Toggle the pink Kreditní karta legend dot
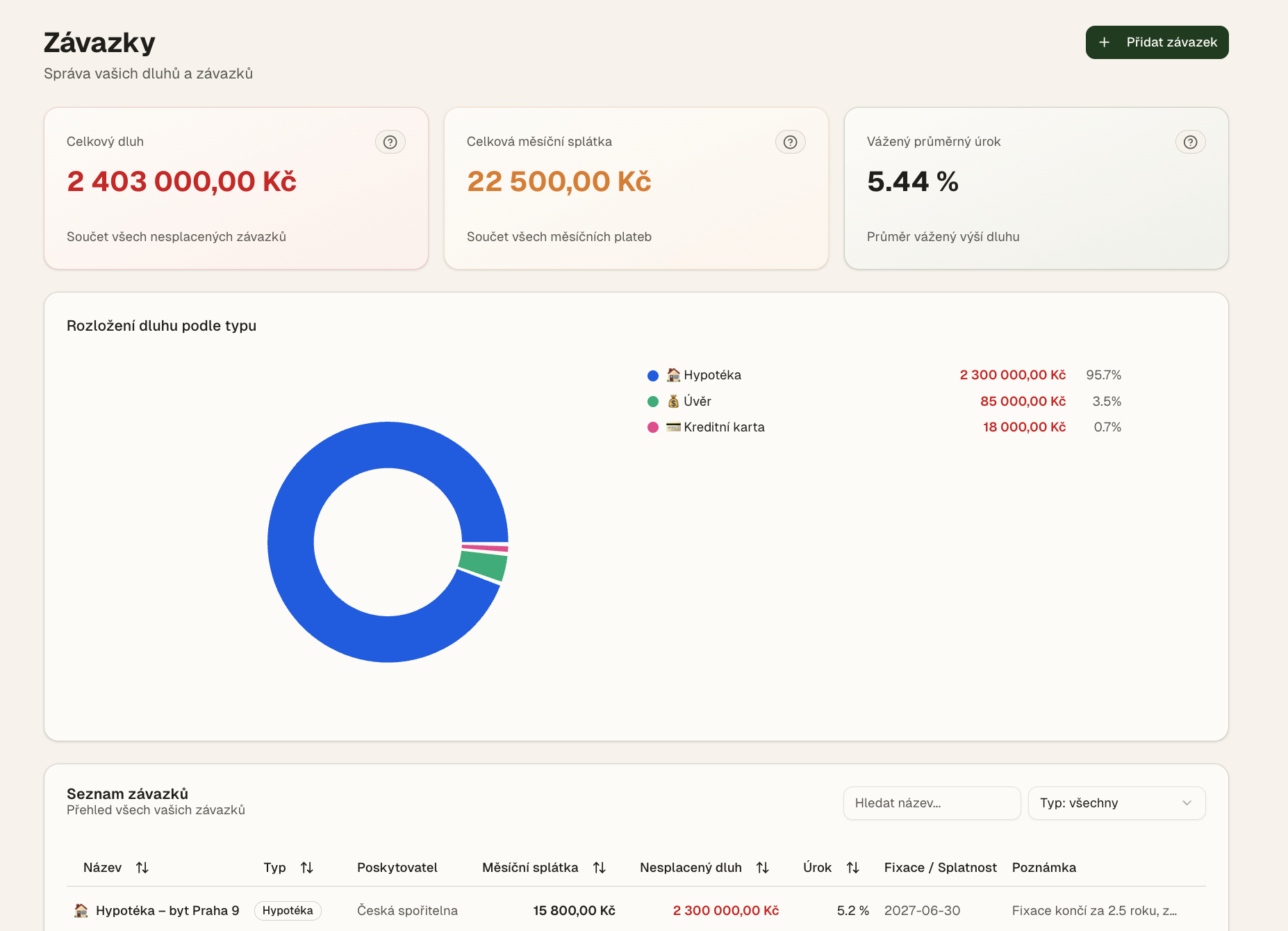The image size is (1288, 931). pos(652,427)
